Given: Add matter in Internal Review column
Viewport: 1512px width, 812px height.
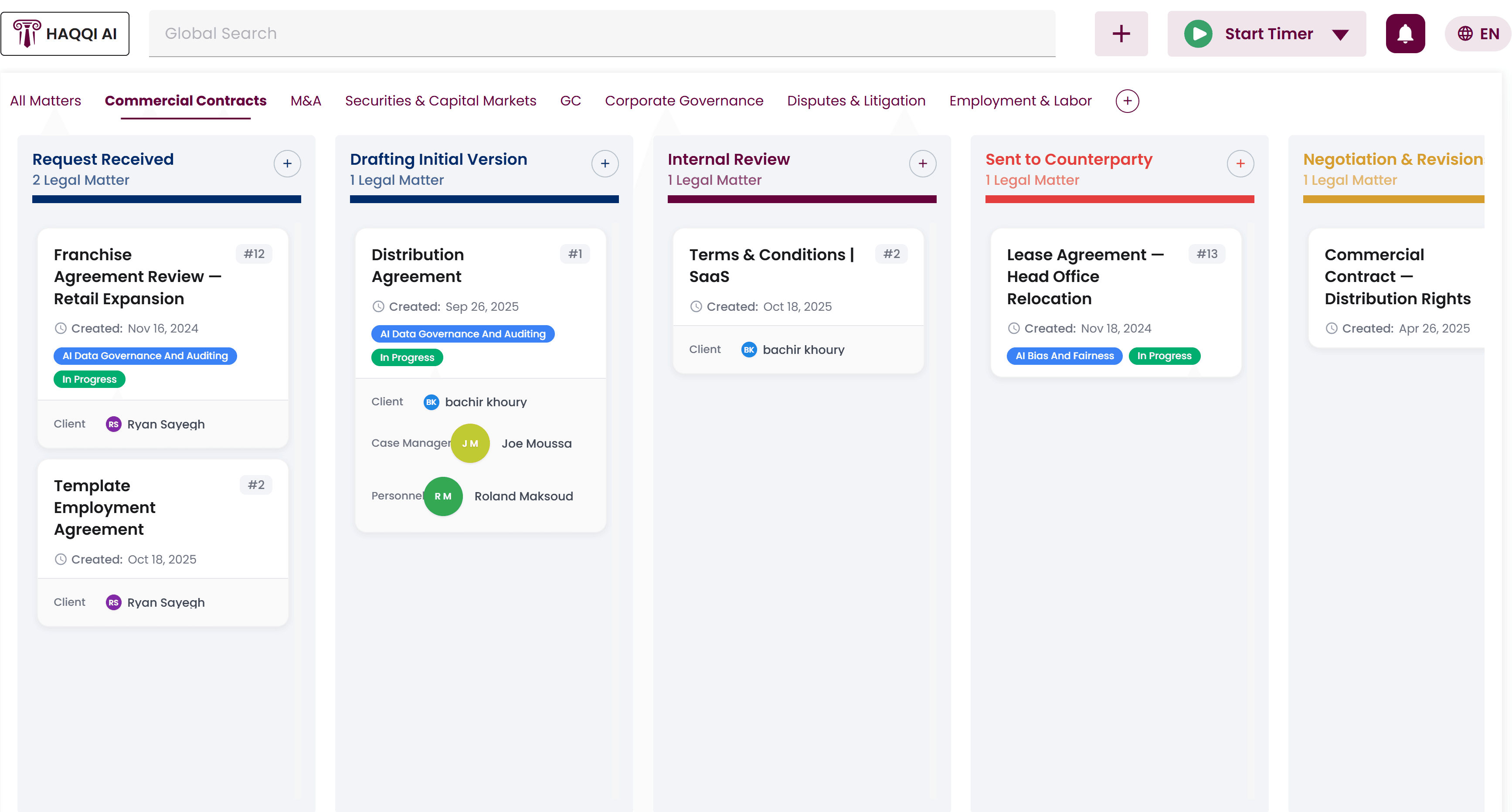Looking at the screenshot, I should coord(922,163).
